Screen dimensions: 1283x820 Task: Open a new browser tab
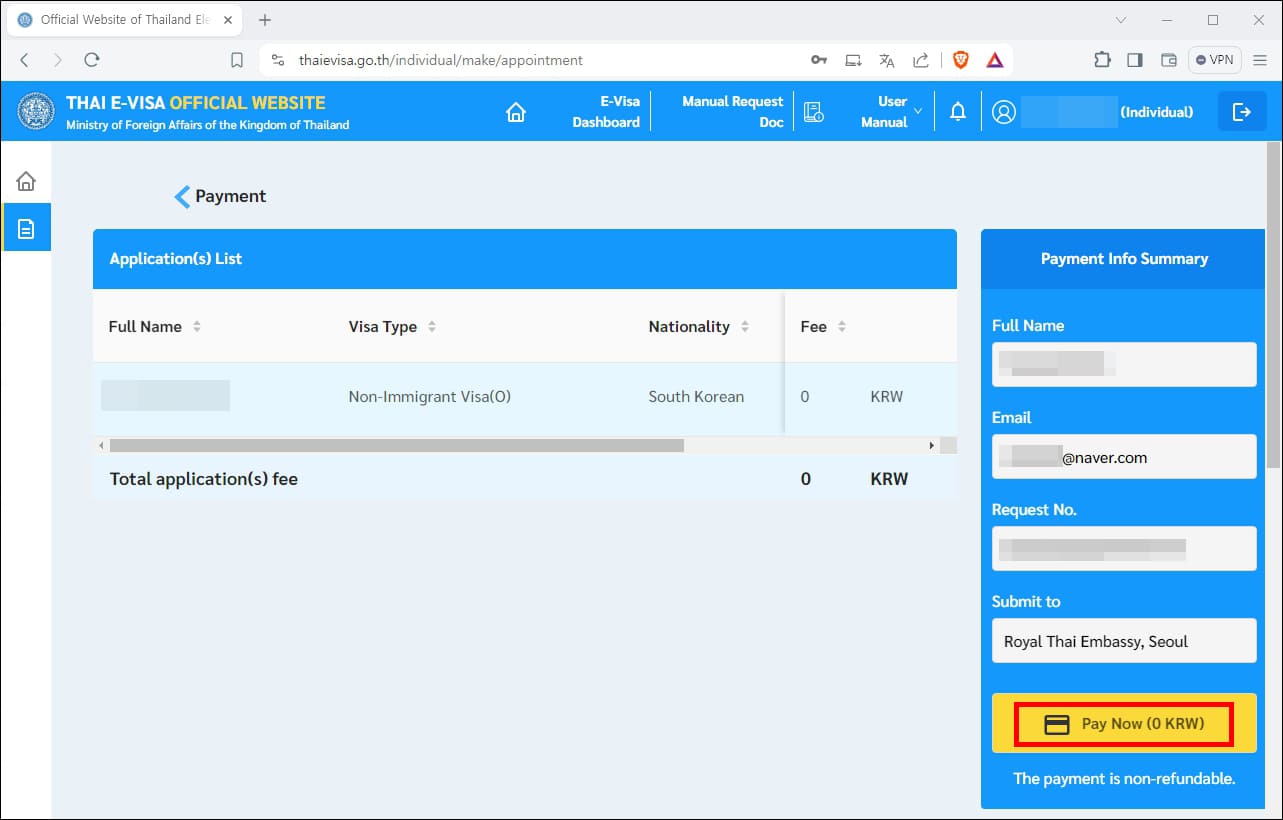[x=265, y=20]
